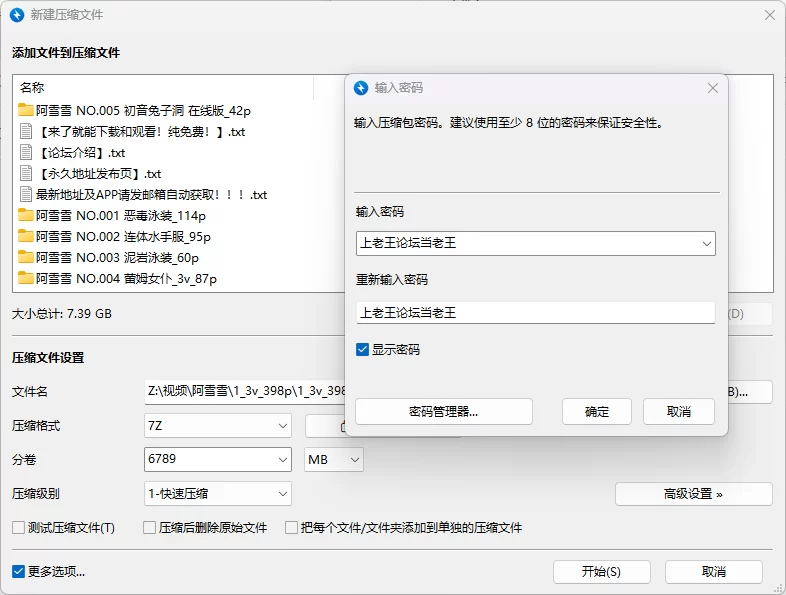Image resolution: width=786 pixels, height=595 pixels.
Task: Expand the 输入密码 dropdown arrow
Action: click(706, 243)
